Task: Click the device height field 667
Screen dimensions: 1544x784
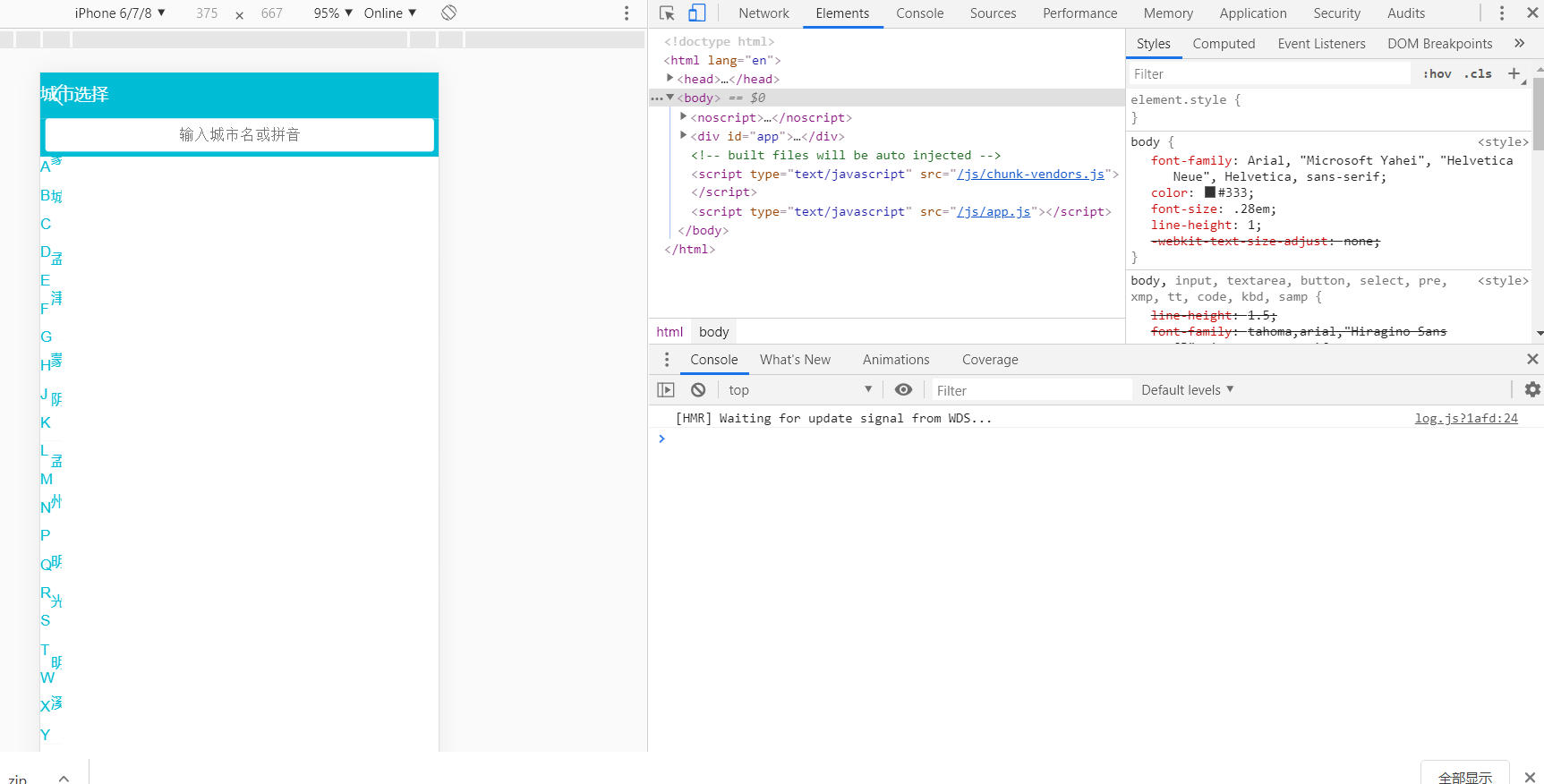Action: [272, 13]
